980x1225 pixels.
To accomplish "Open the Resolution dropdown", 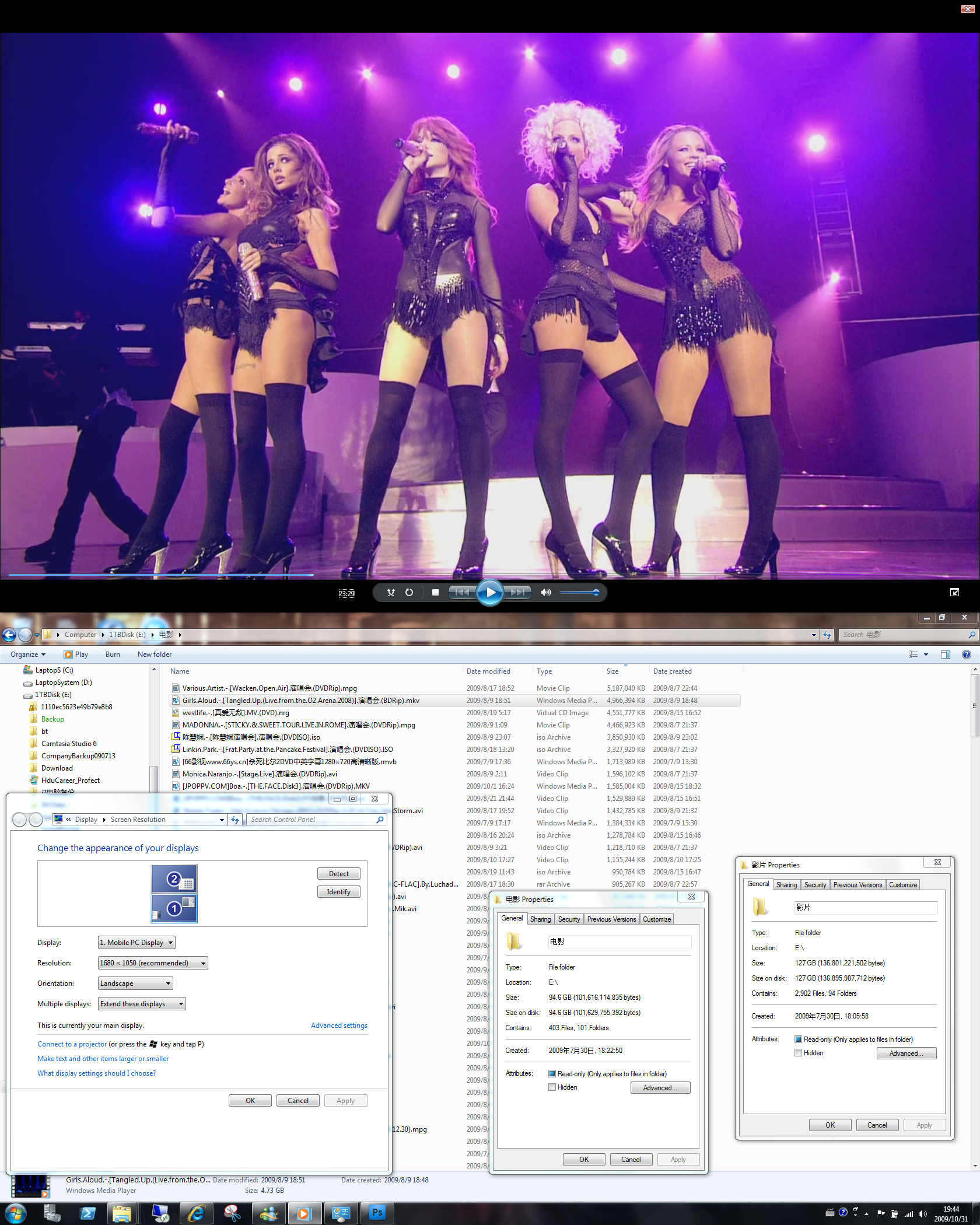I will (153, 963).
